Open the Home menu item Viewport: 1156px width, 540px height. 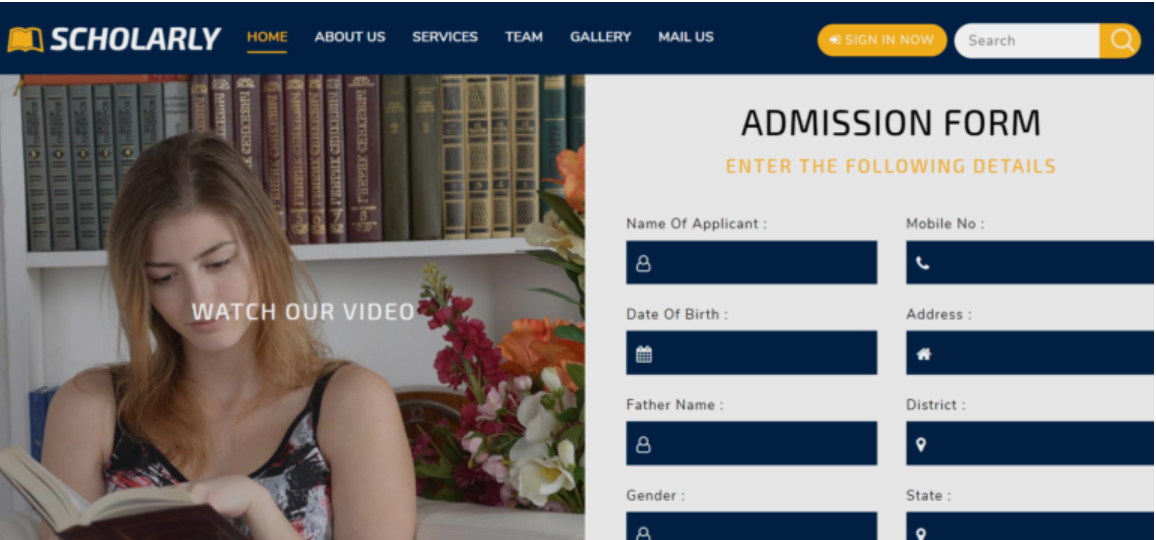point(267,37)
